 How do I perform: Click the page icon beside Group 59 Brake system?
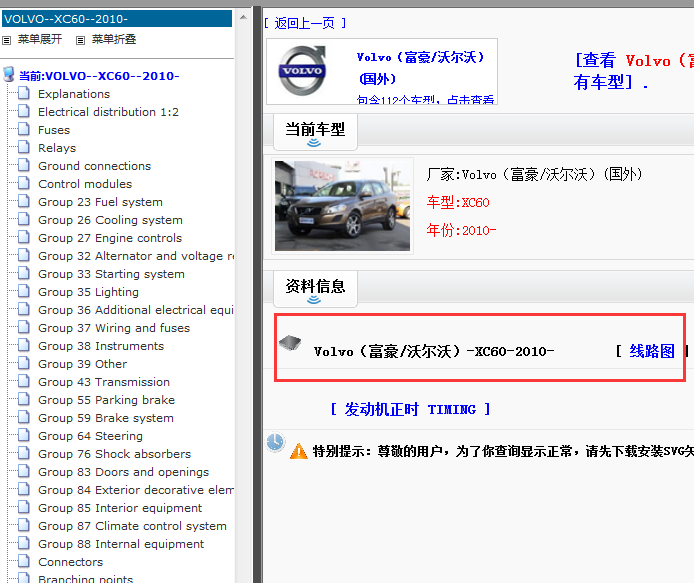tap(24, 417)
